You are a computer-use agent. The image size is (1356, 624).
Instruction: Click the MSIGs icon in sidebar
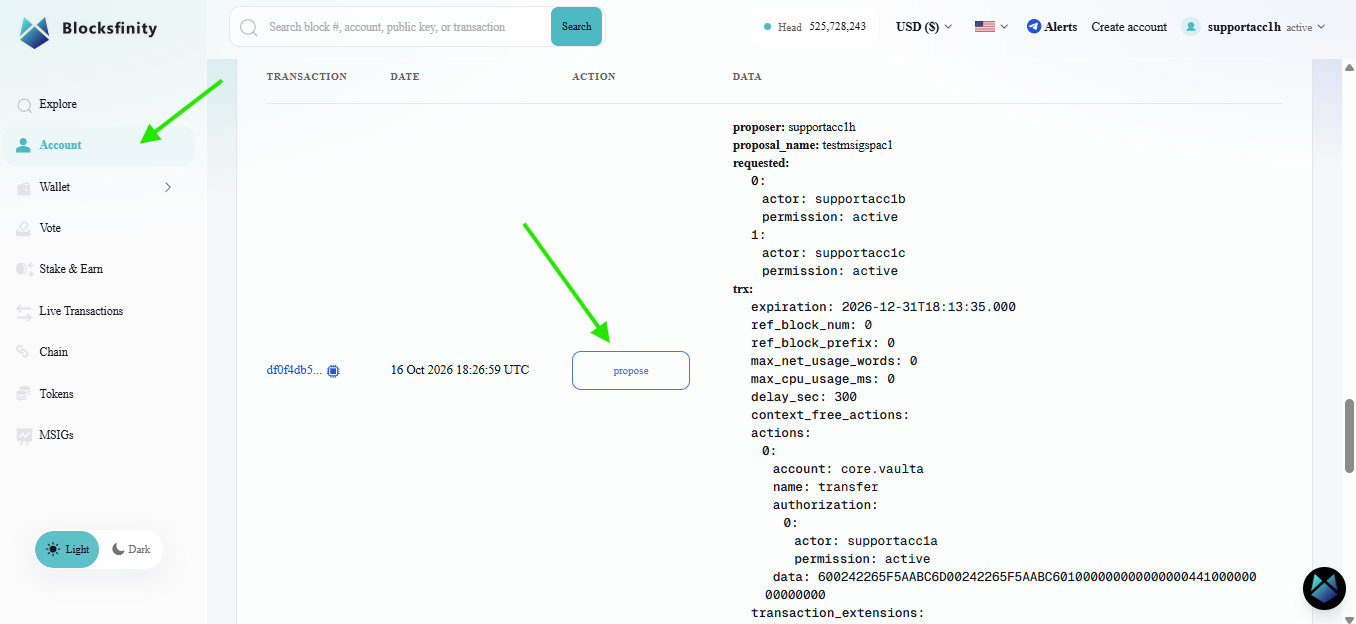(24, 436)
